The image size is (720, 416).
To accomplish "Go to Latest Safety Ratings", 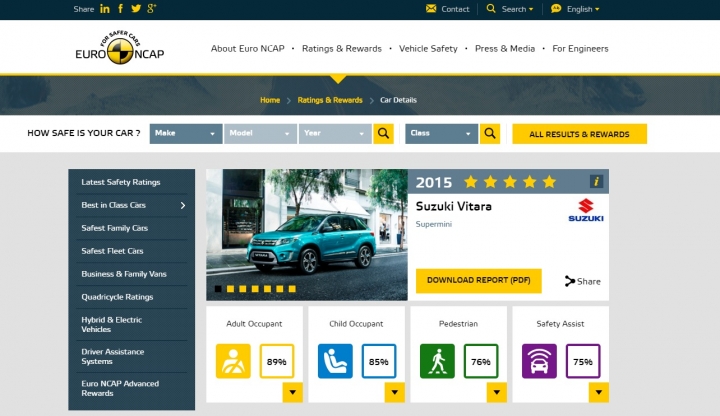I will pos(121,182).
